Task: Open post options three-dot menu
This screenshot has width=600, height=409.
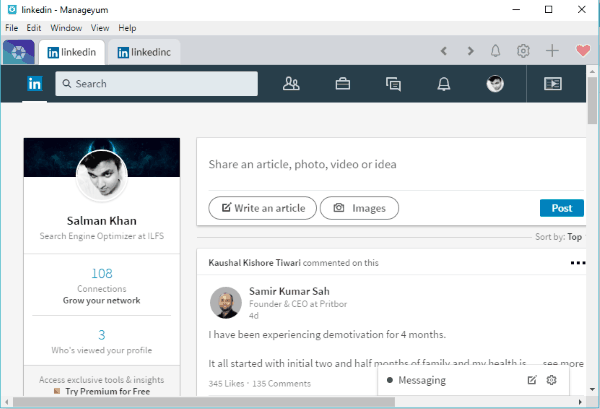Action: coord(576,263)
